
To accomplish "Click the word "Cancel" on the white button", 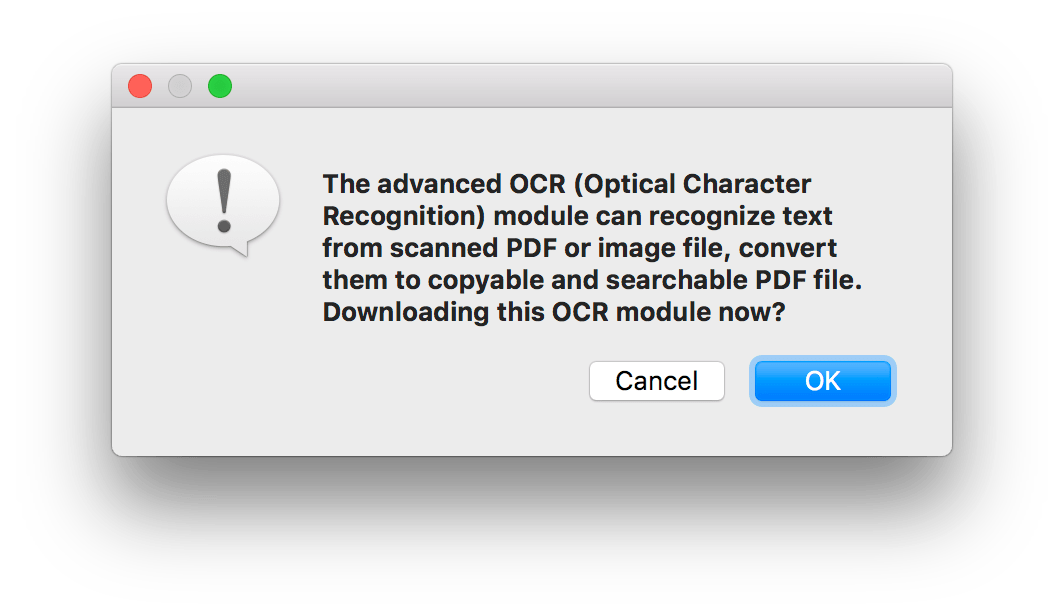I will point(656,381).
